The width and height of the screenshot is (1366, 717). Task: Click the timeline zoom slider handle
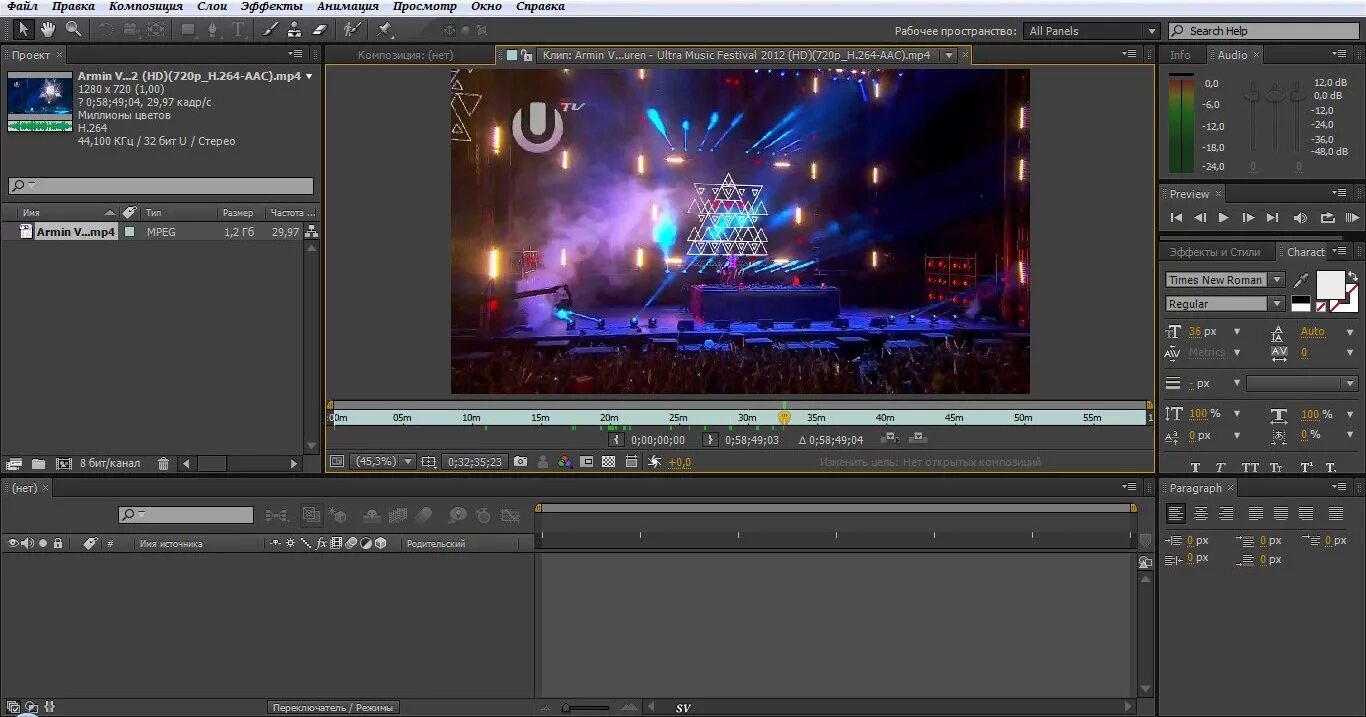567,708
